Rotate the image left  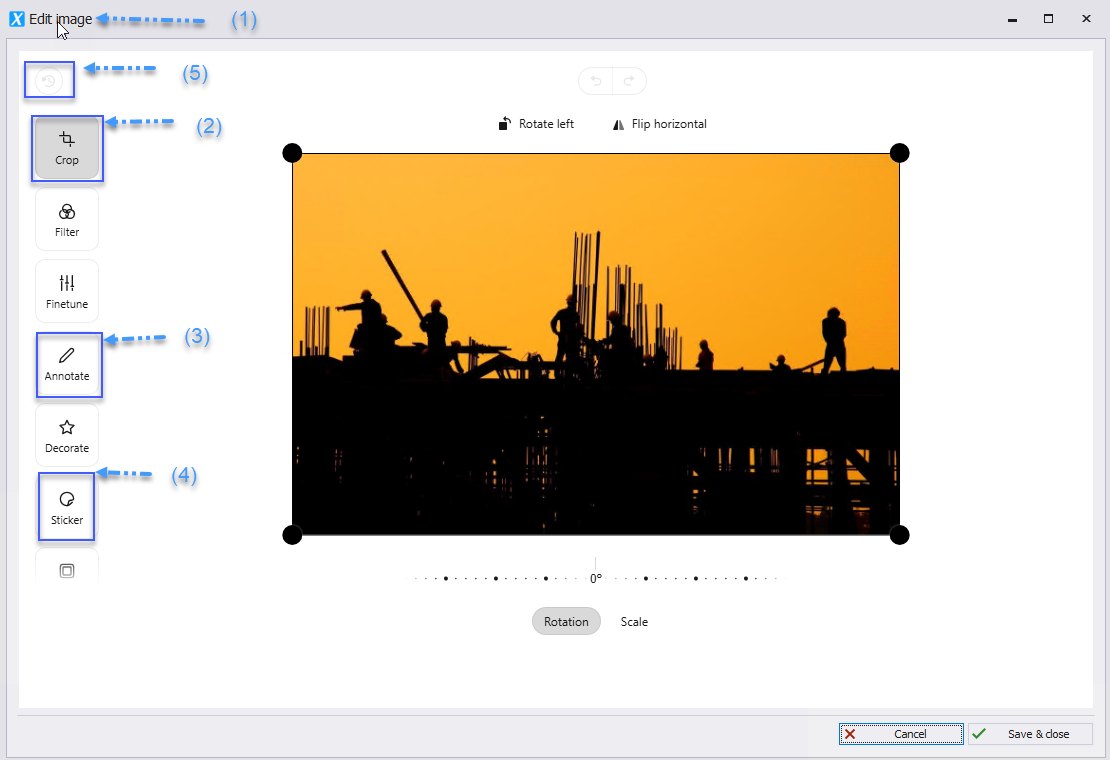click(x=536, y=124)
